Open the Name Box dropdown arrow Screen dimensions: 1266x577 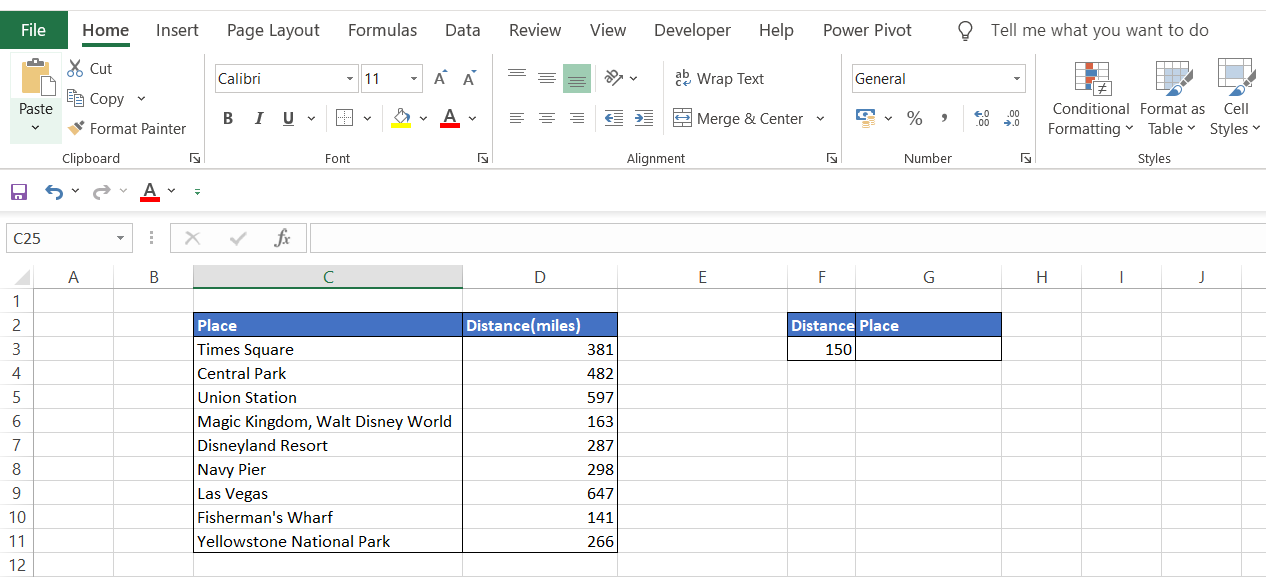120,238
